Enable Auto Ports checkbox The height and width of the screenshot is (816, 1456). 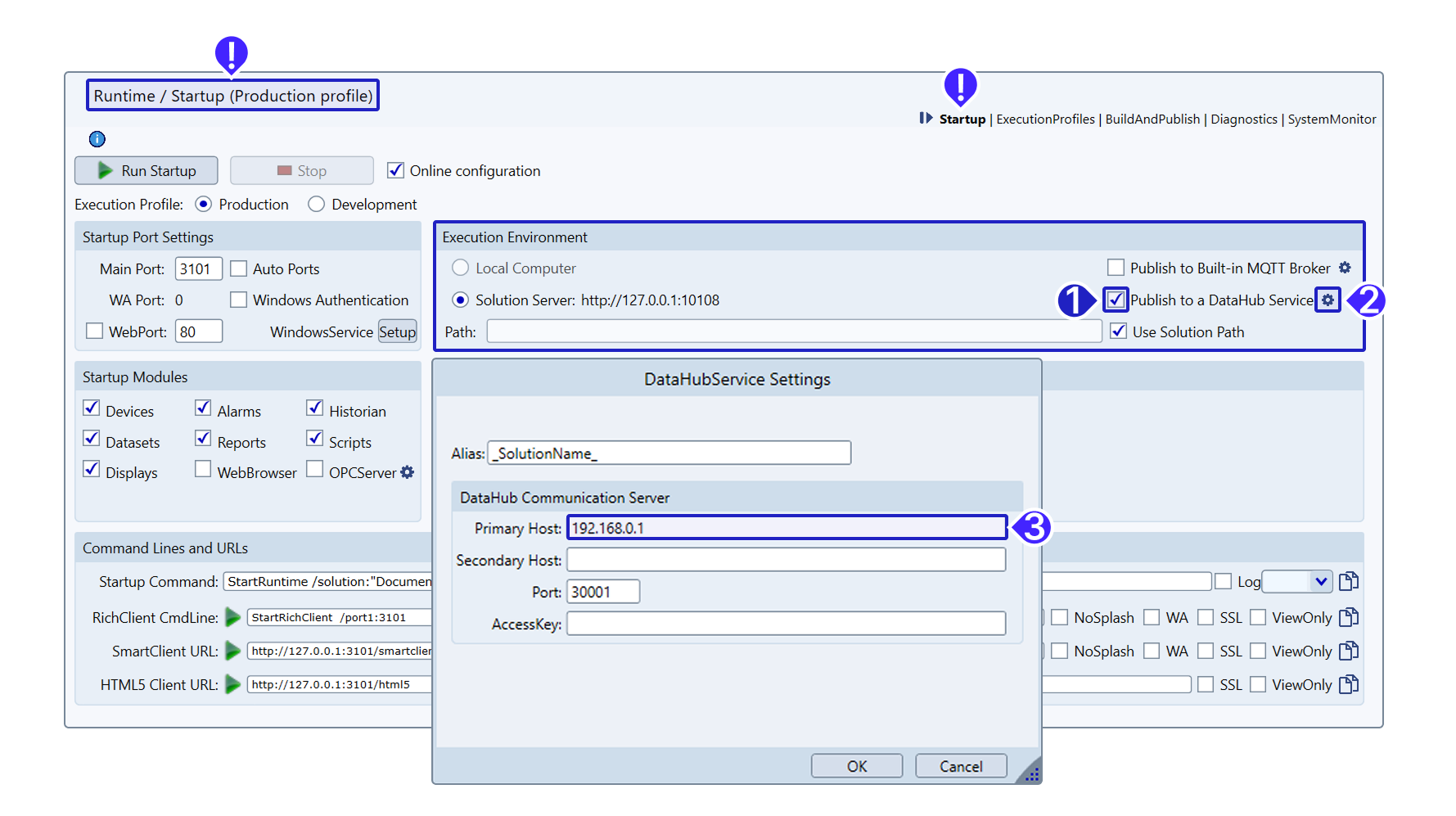pos(239,268)
